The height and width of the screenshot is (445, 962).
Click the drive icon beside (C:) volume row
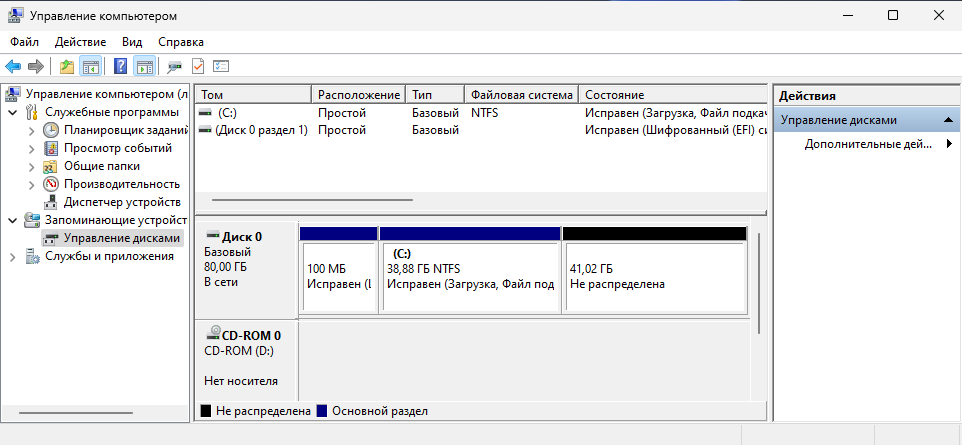(x=205, y=113)
